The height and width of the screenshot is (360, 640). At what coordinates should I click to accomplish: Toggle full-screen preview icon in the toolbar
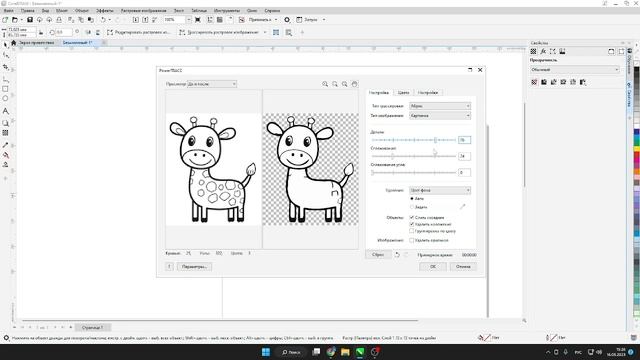pos(198,20)
